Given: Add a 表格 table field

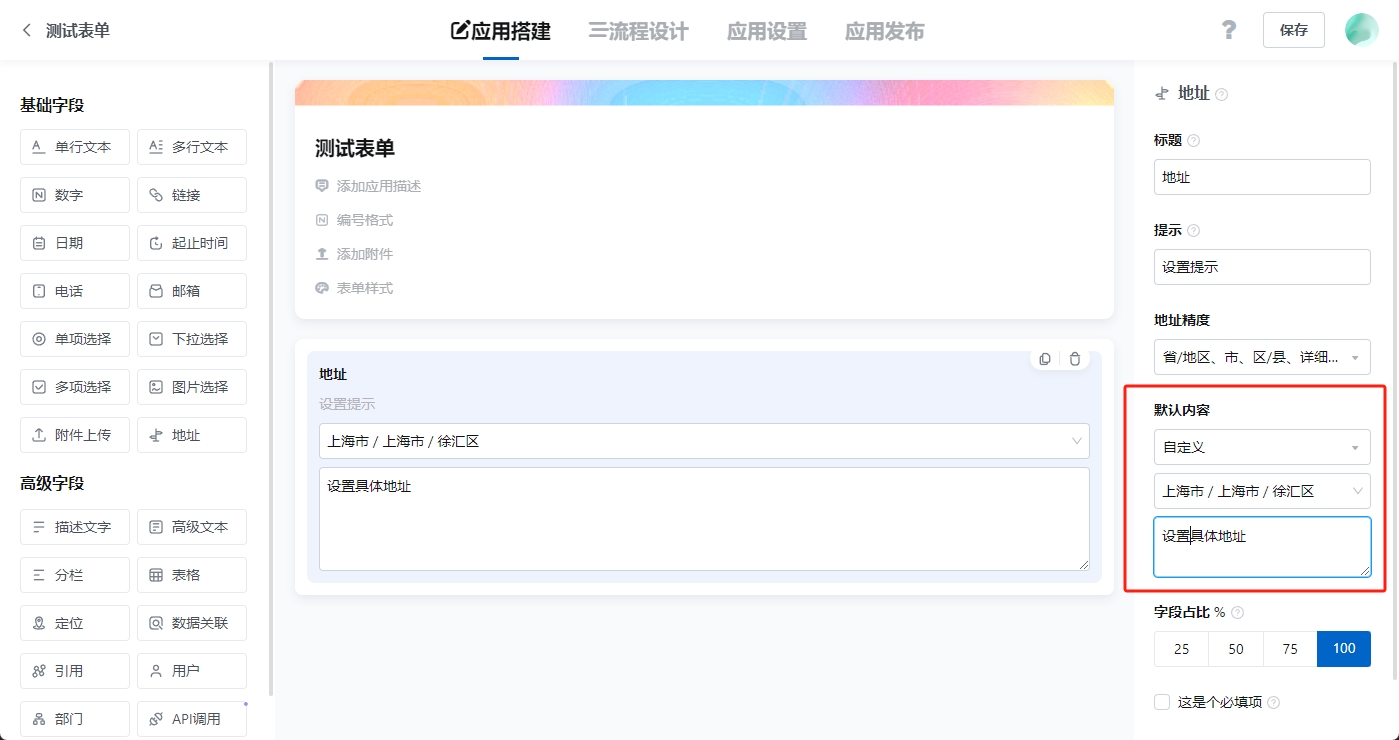Looking at the screenshot, I should click(x=192, y=575).
